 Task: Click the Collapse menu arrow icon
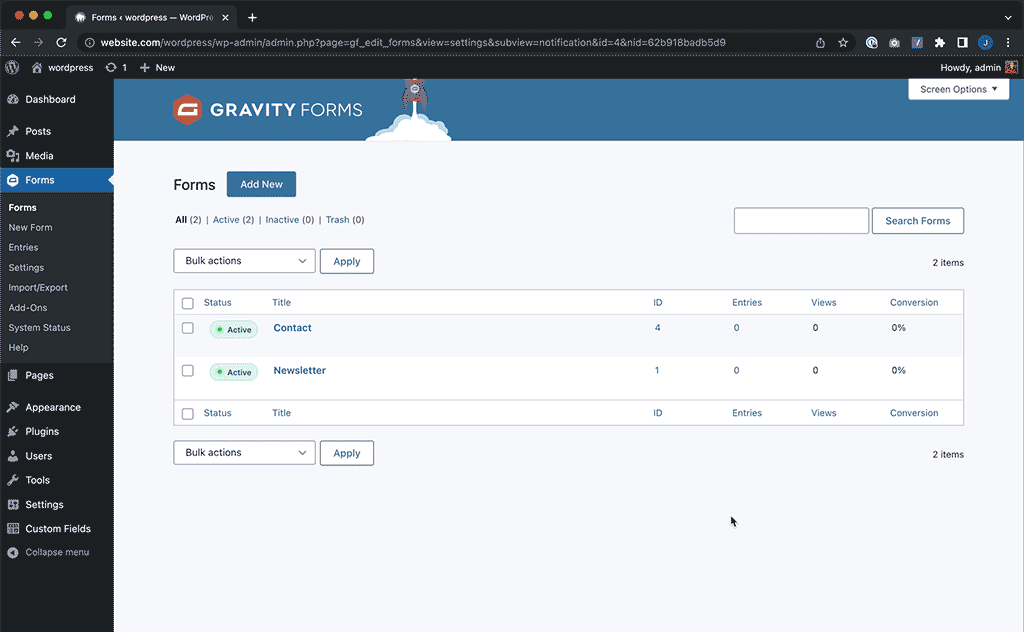tap(12, 552)
